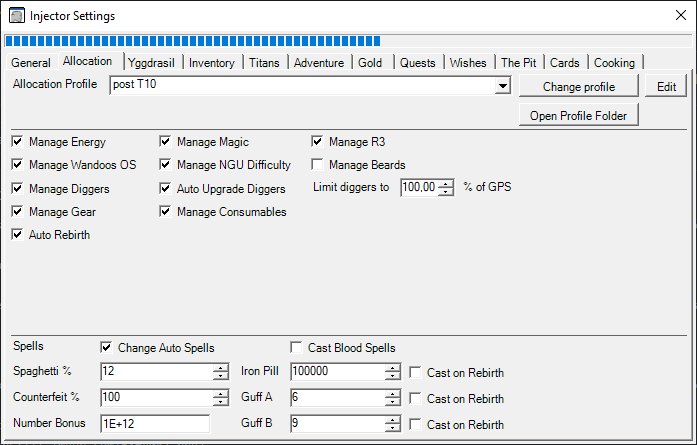The width and height of the screenshot is (697, 445).
Task: Go to the Cooking tab
Action: coord(614,63)
